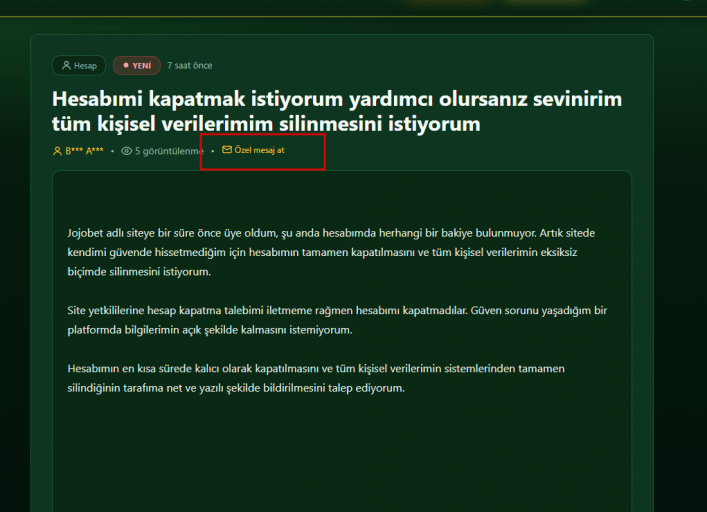Click the YENİ status badge

(x=137, y=65)
